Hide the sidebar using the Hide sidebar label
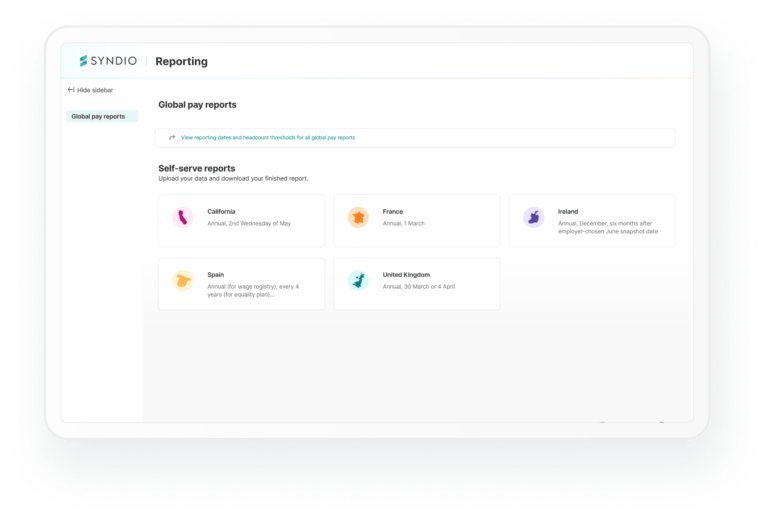 click(x=95, y=90)
